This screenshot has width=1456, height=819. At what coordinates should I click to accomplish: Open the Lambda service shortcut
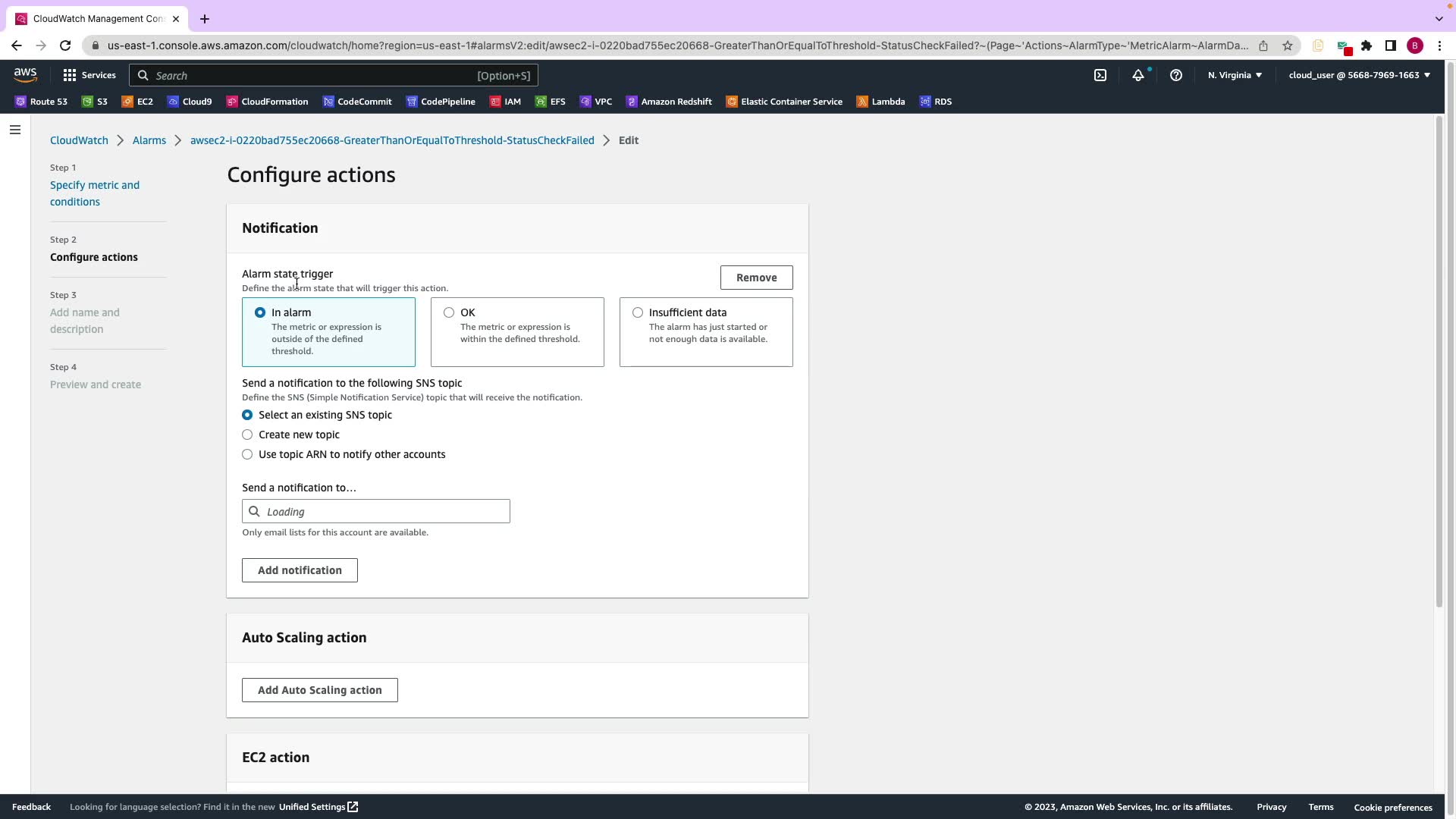(880, 102)
